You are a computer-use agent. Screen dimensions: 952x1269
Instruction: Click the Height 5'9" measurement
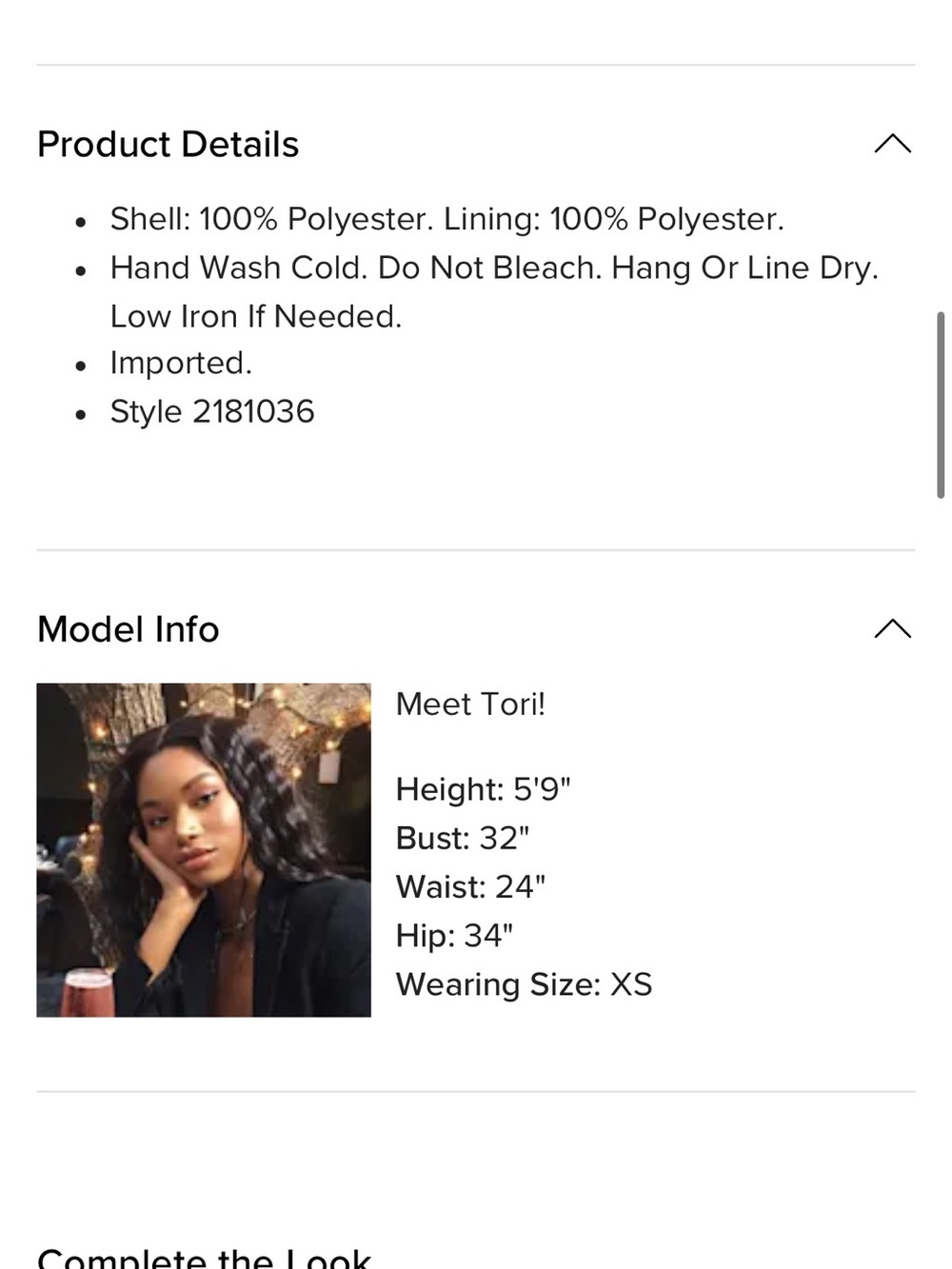(x=483, y=789)
